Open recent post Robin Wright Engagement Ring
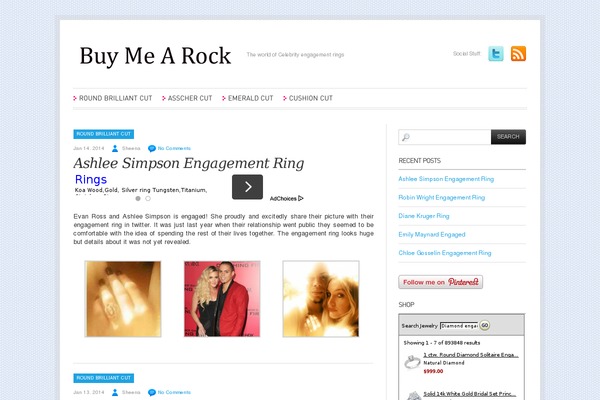 tap(442, 198)
